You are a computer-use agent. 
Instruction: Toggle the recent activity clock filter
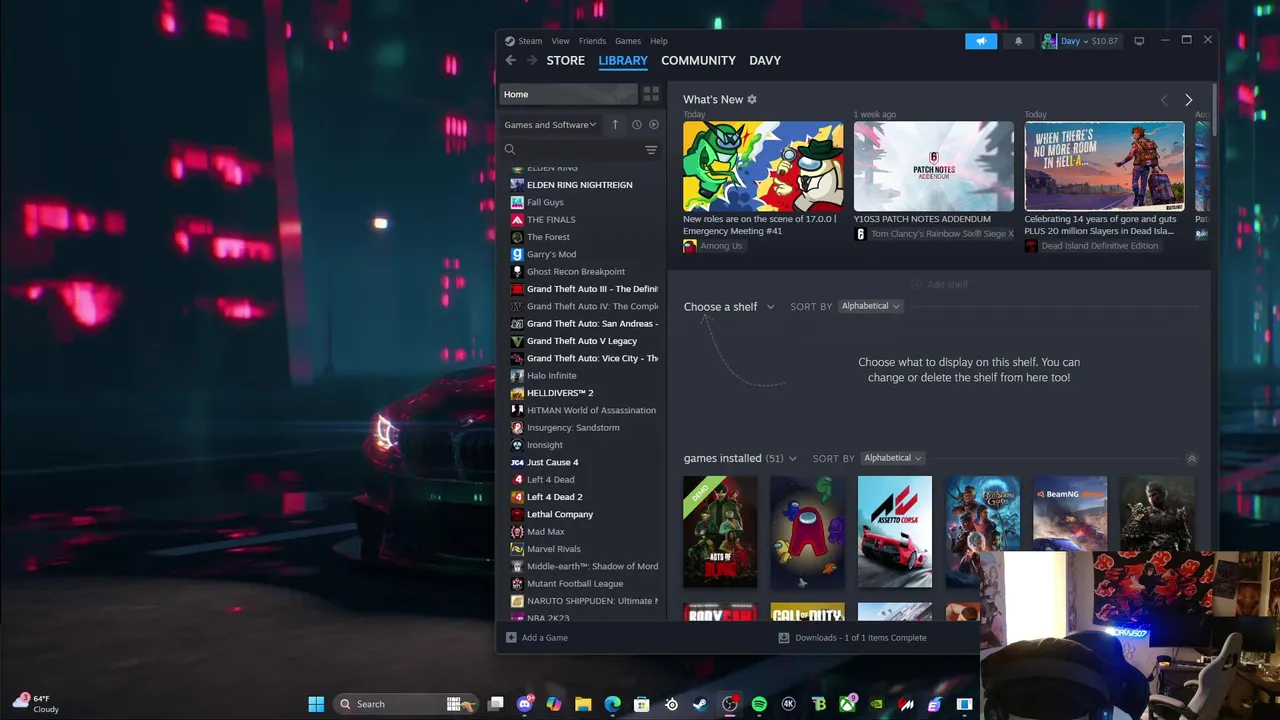pyautogui.click(x=636, y=125)
